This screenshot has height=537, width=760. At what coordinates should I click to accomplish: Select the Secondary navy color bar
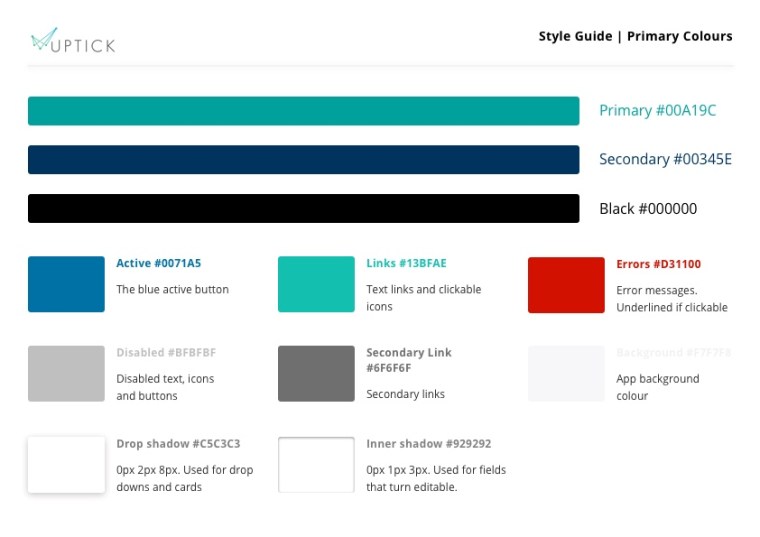303,160
